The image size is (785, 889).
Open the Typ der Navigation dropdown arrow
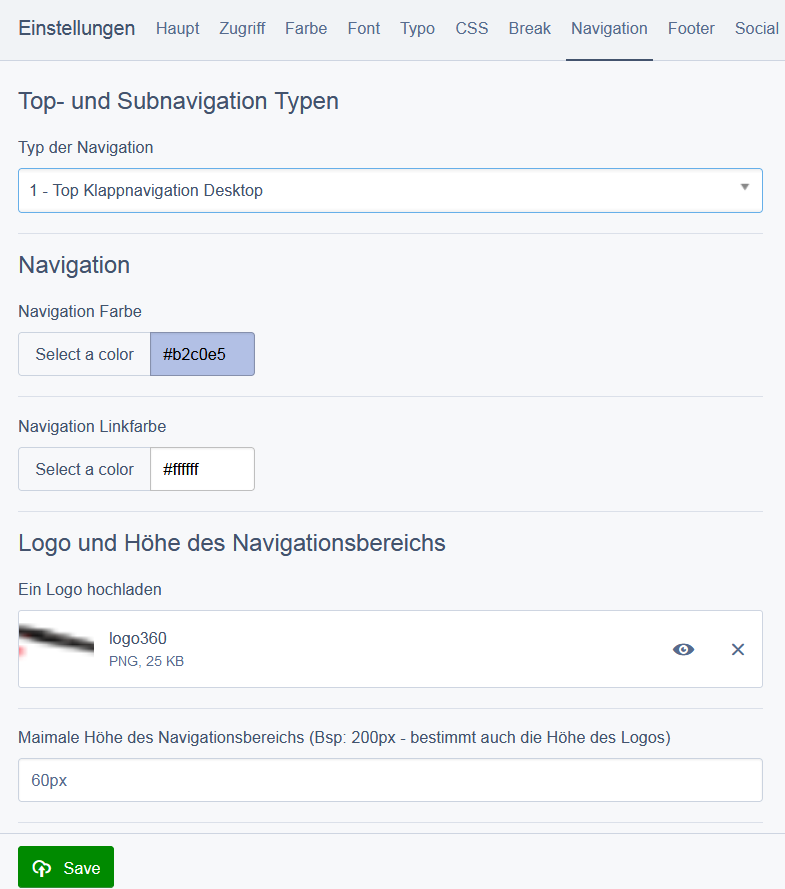click(x=744, y=187)
